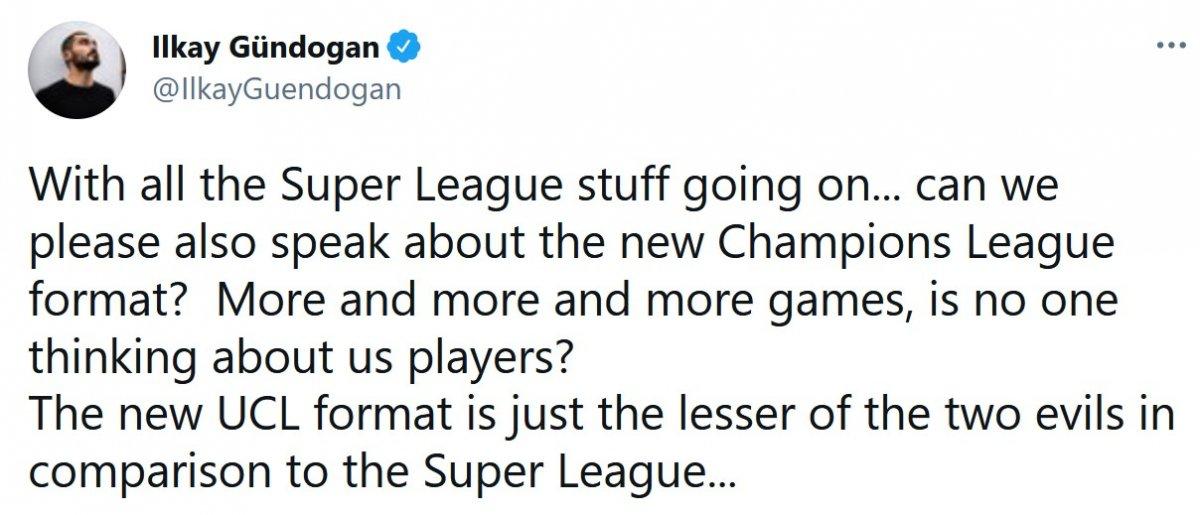Click the @IlkayGuendogan handle
1200x515 pixels.
pos(275,89)
